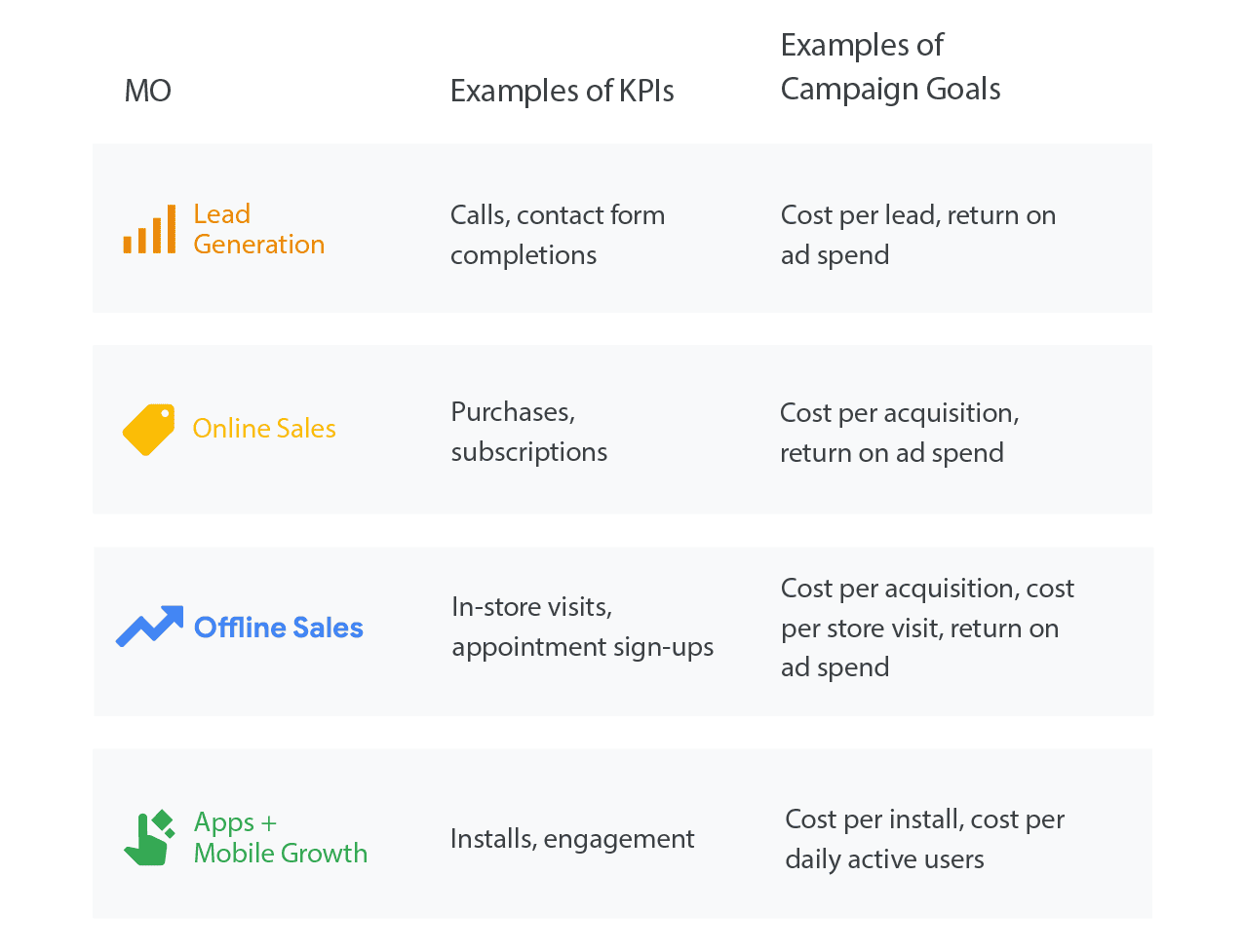Image resolution: width=1243 pixels, height=952 pixels.
Task: Click the yellow price tag Online Sales icon
Action: (149, 430)
